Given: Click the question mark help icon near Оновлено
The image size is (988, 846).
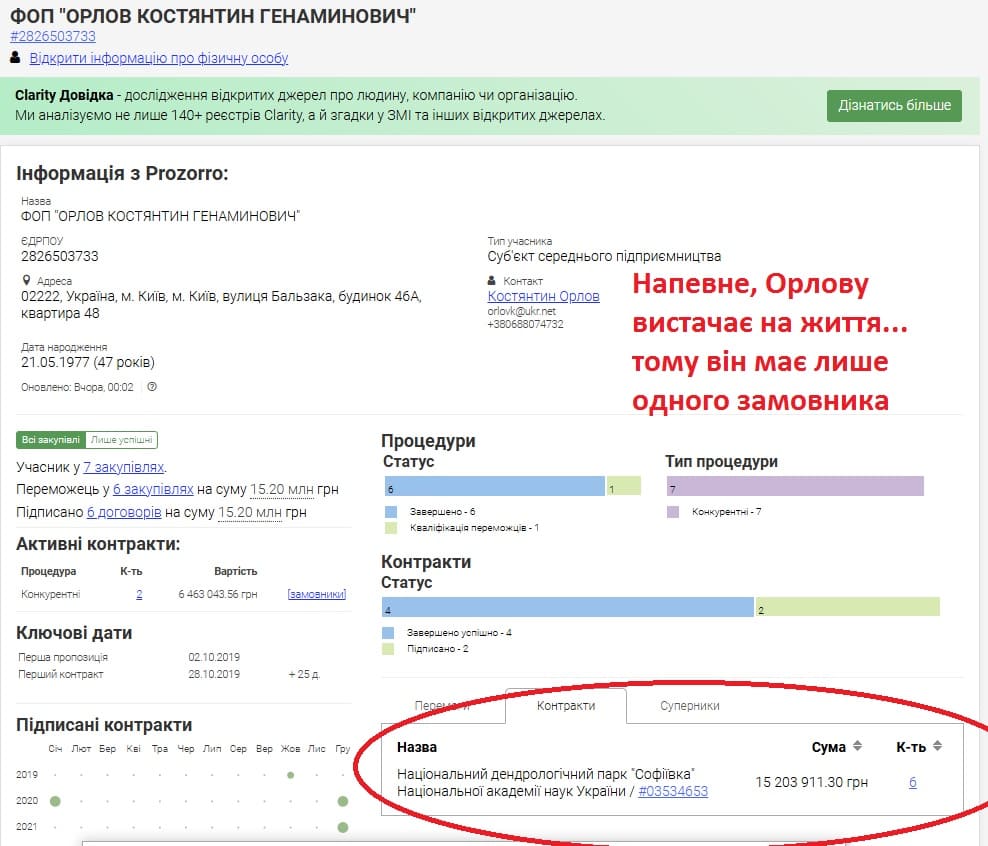Looking at the screenshot, I should (152, 387).
